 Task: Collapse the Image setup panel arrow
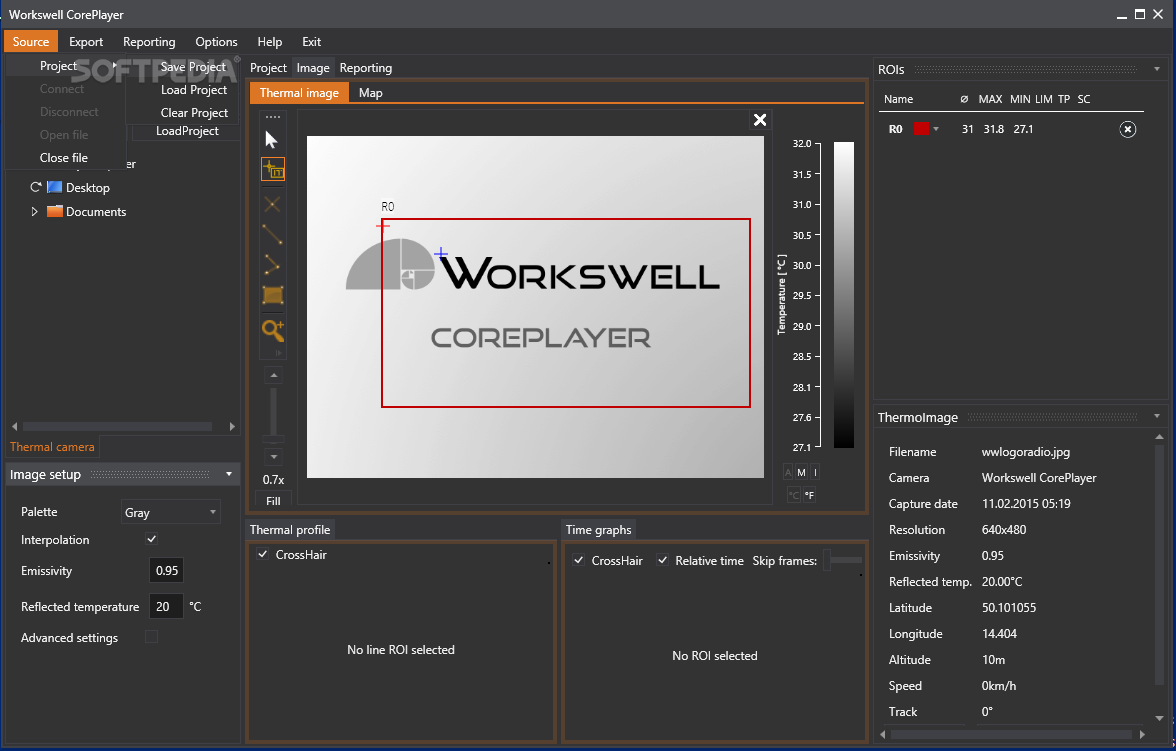coord(229,474)
